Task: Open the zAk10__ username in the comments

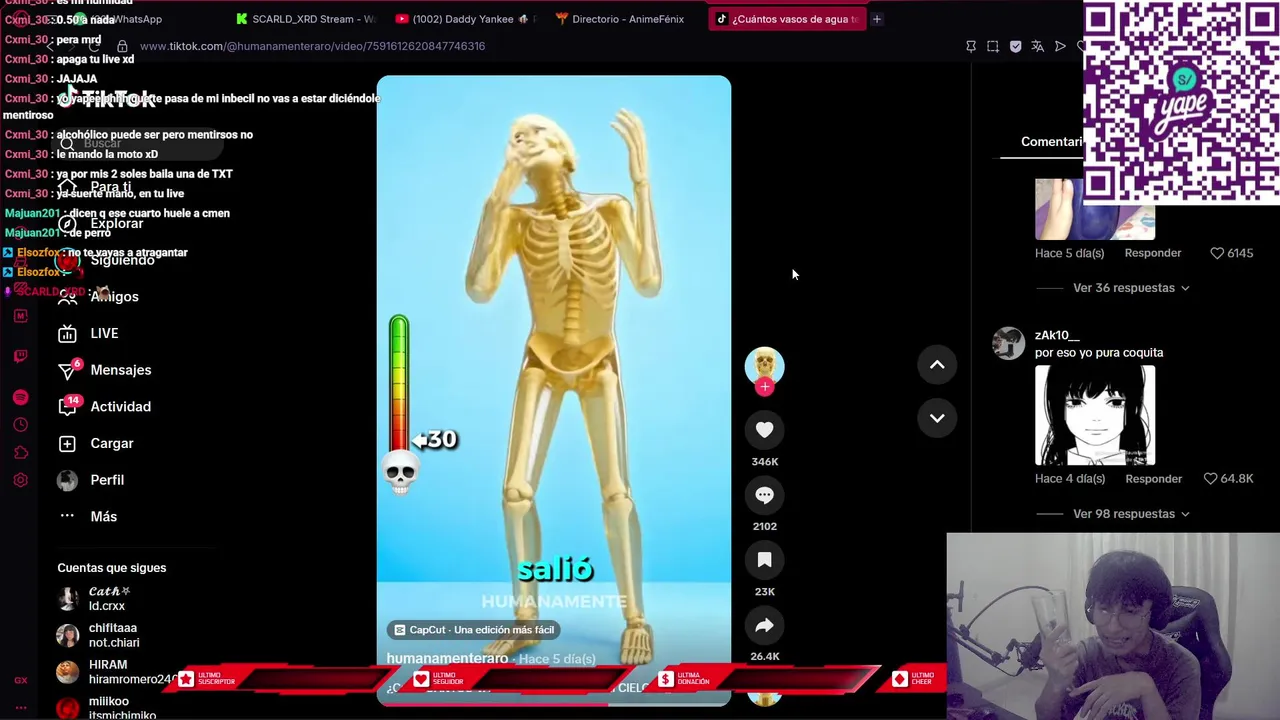Action: [x=1057, y=335]
